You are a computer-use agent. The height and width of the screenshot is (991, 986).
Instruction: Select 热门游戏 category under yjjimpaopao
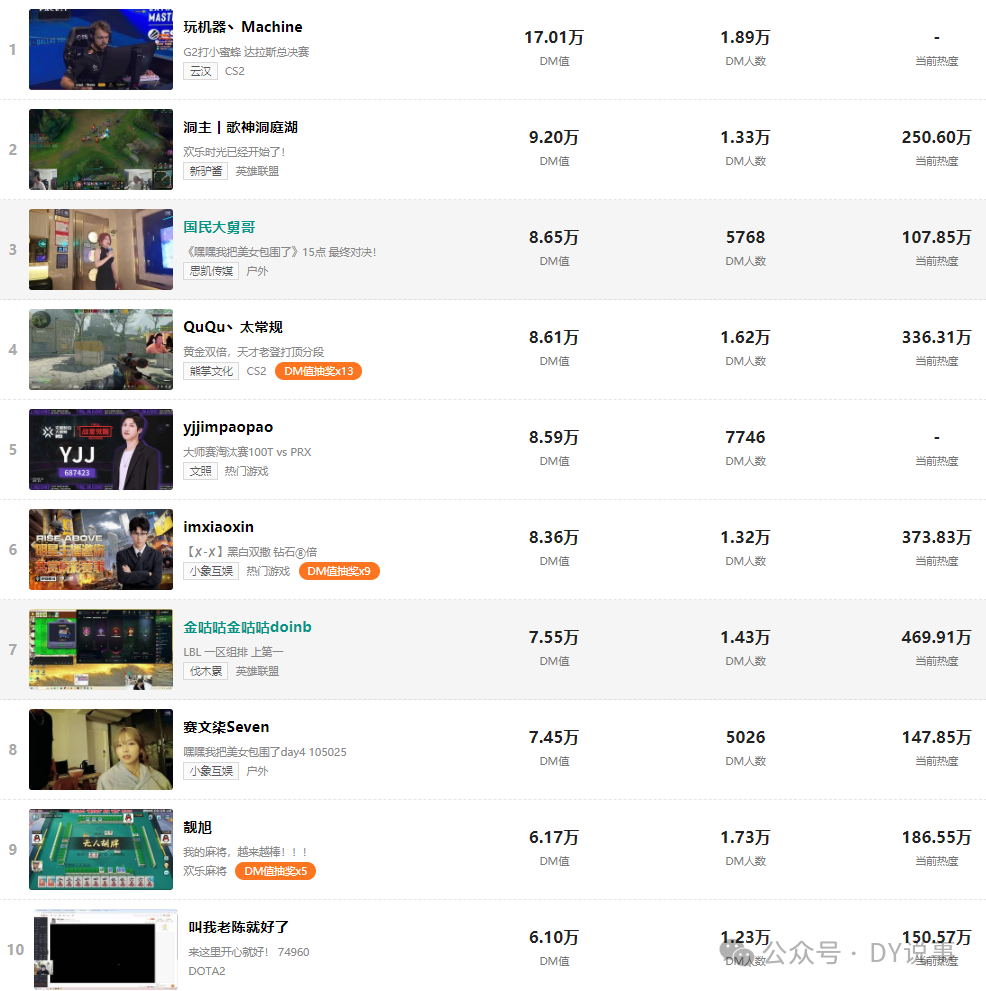[x=246, y=471]
